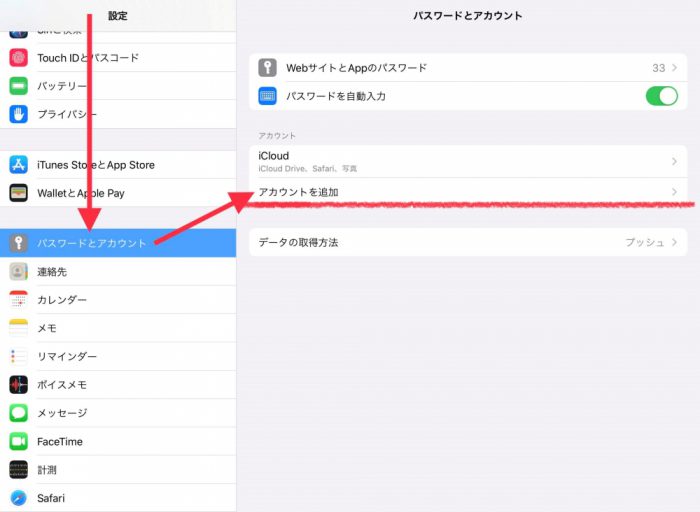Open アカウントを追加 chevron
Screen dimensions: 700x512
tap(674, 192)
